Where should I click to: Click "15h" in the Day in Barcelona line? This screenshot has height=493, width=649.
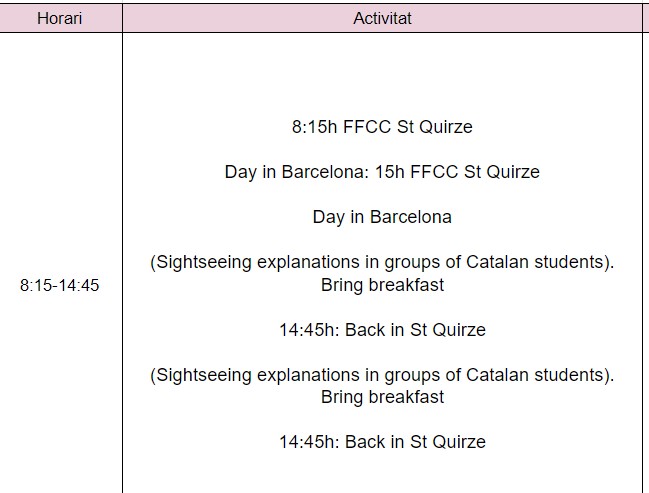click(x=389, y=172)
